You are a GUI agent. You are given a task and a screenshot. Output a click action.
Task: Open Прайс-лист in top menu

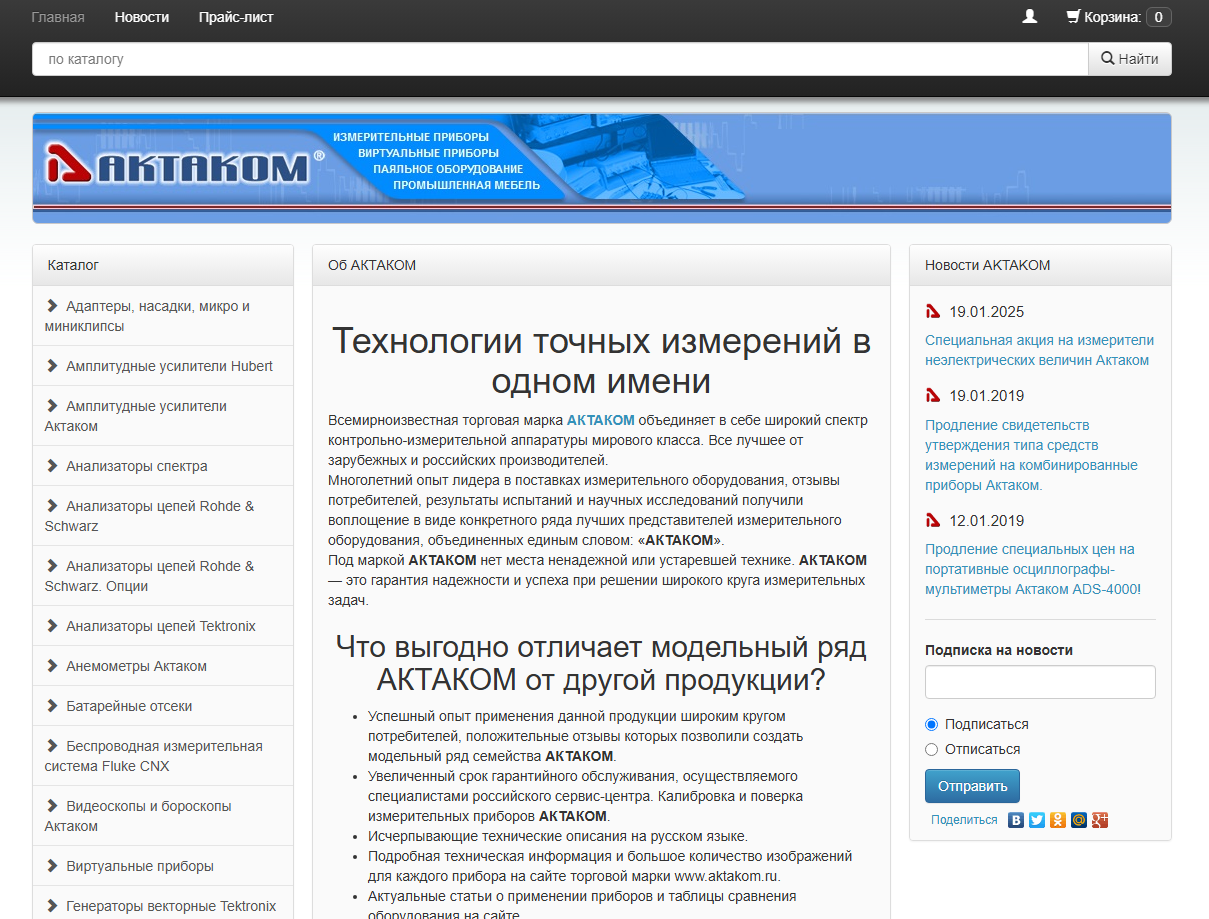236,17
